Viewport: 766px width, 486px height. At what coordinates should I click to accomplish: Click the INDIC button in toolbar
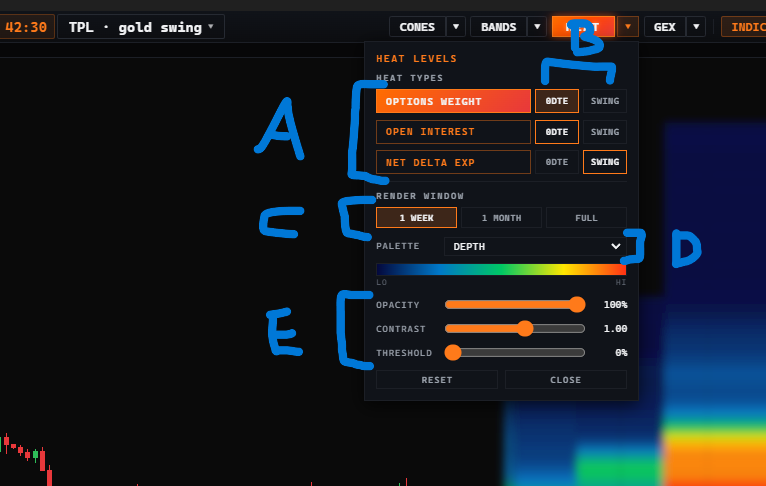pyautogui.click(x=744, y=27)
